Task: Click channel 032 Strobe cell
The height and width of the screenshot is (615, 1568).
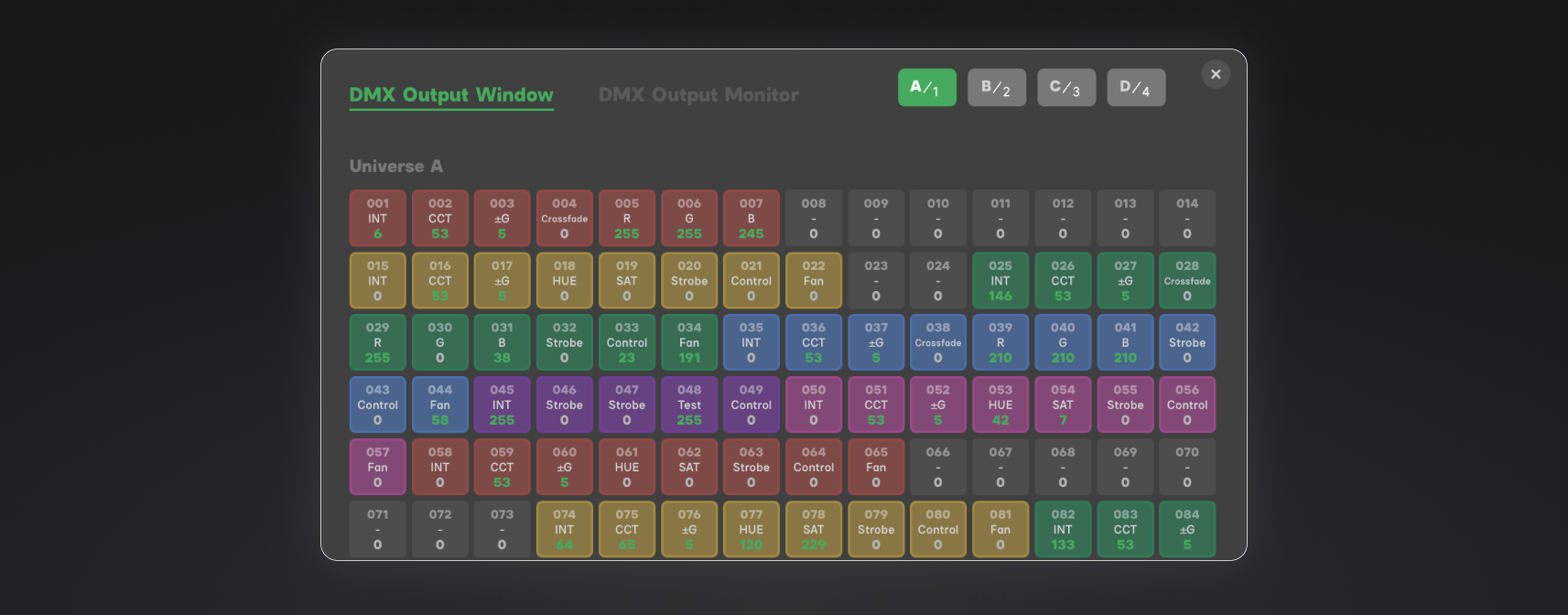Action: click(565, 342)
